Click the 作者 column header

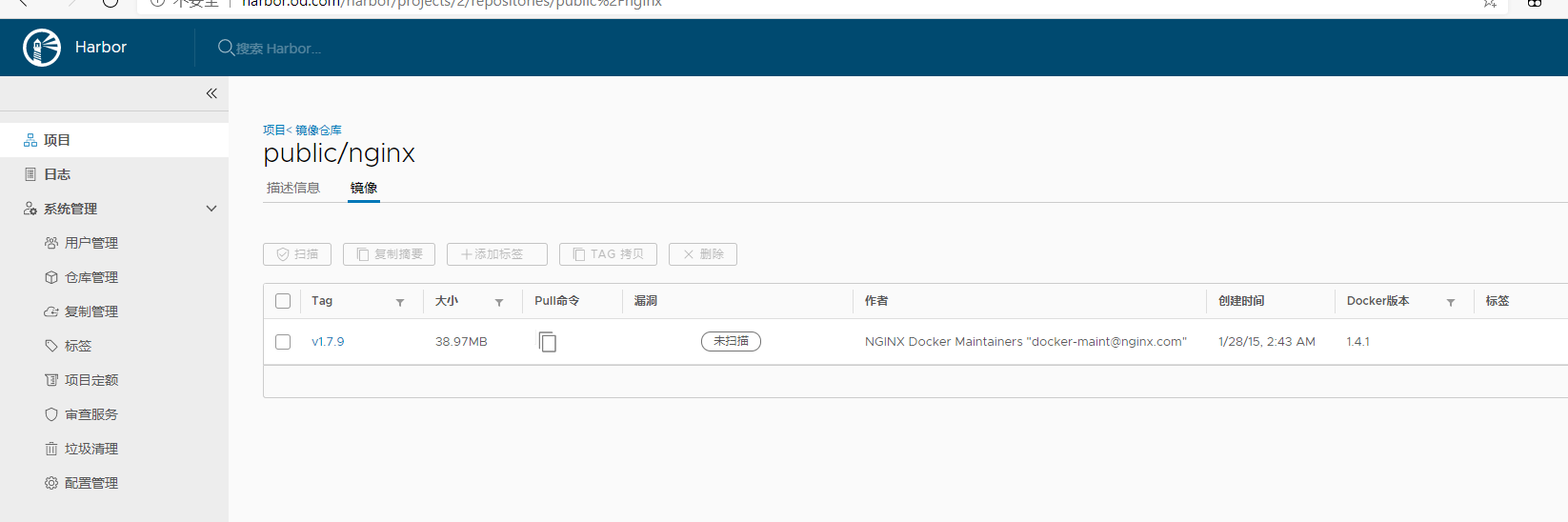click(876, 301)
